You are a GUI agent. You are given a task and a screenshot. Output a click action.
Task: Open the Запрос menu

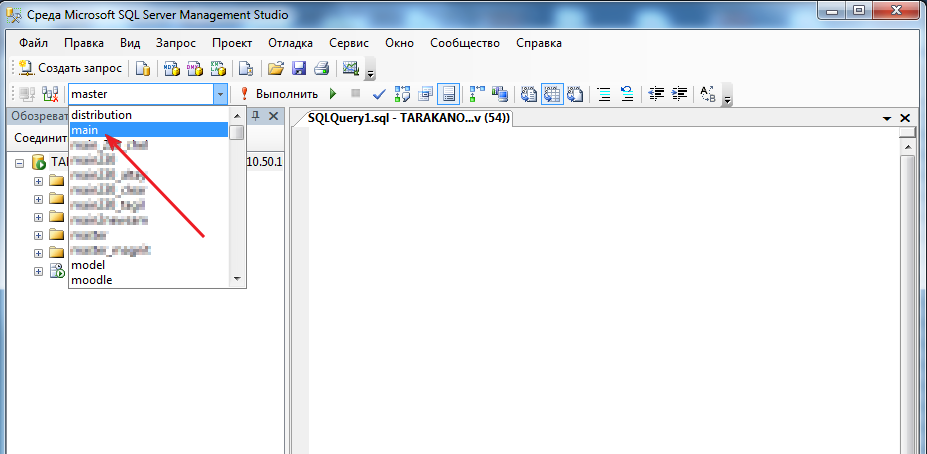(176, 43)
